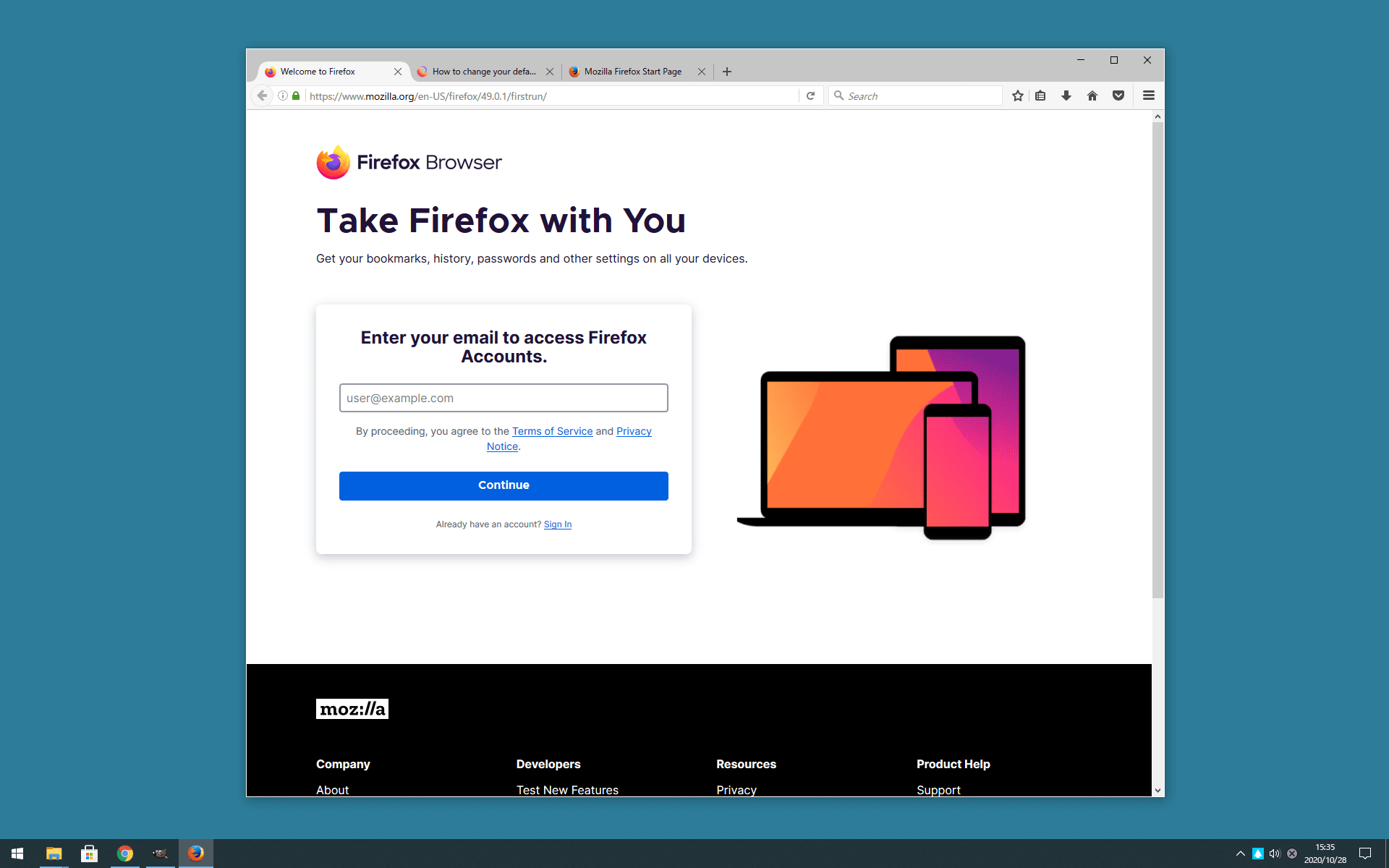Click the Firefox bookmark star icon
1389x868 pixels.
point(1018,96)
